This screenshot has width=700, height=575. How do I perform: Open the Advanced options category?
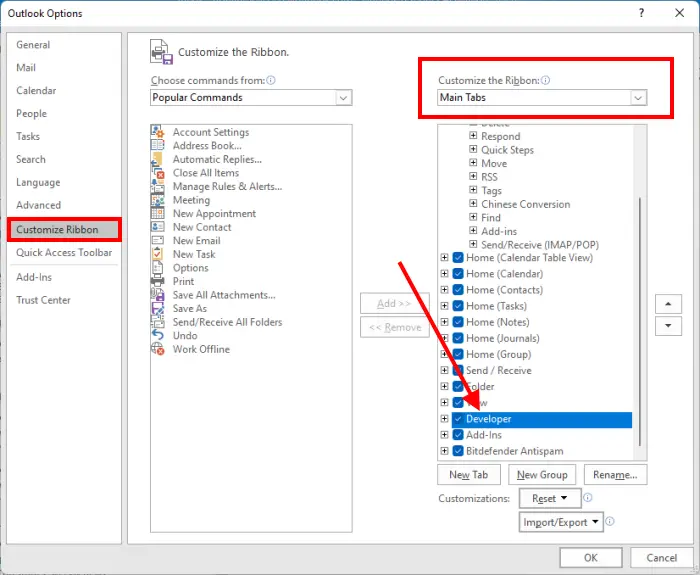tap(38, 205)
